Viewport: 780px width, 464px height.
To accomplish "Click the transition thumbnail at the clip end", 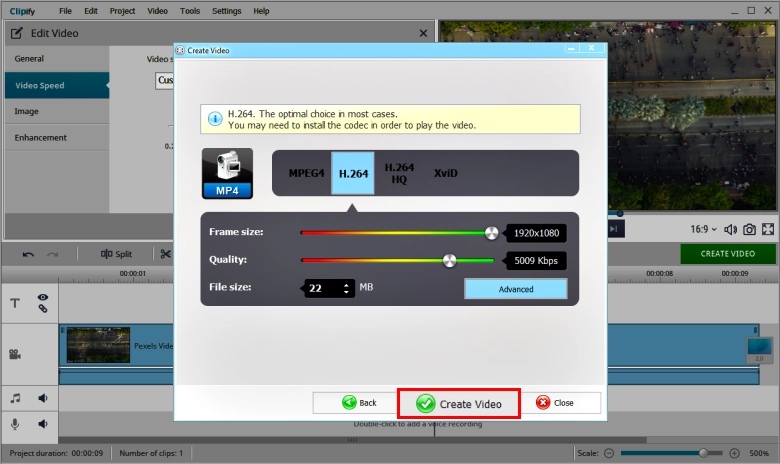I will point(759,350).
